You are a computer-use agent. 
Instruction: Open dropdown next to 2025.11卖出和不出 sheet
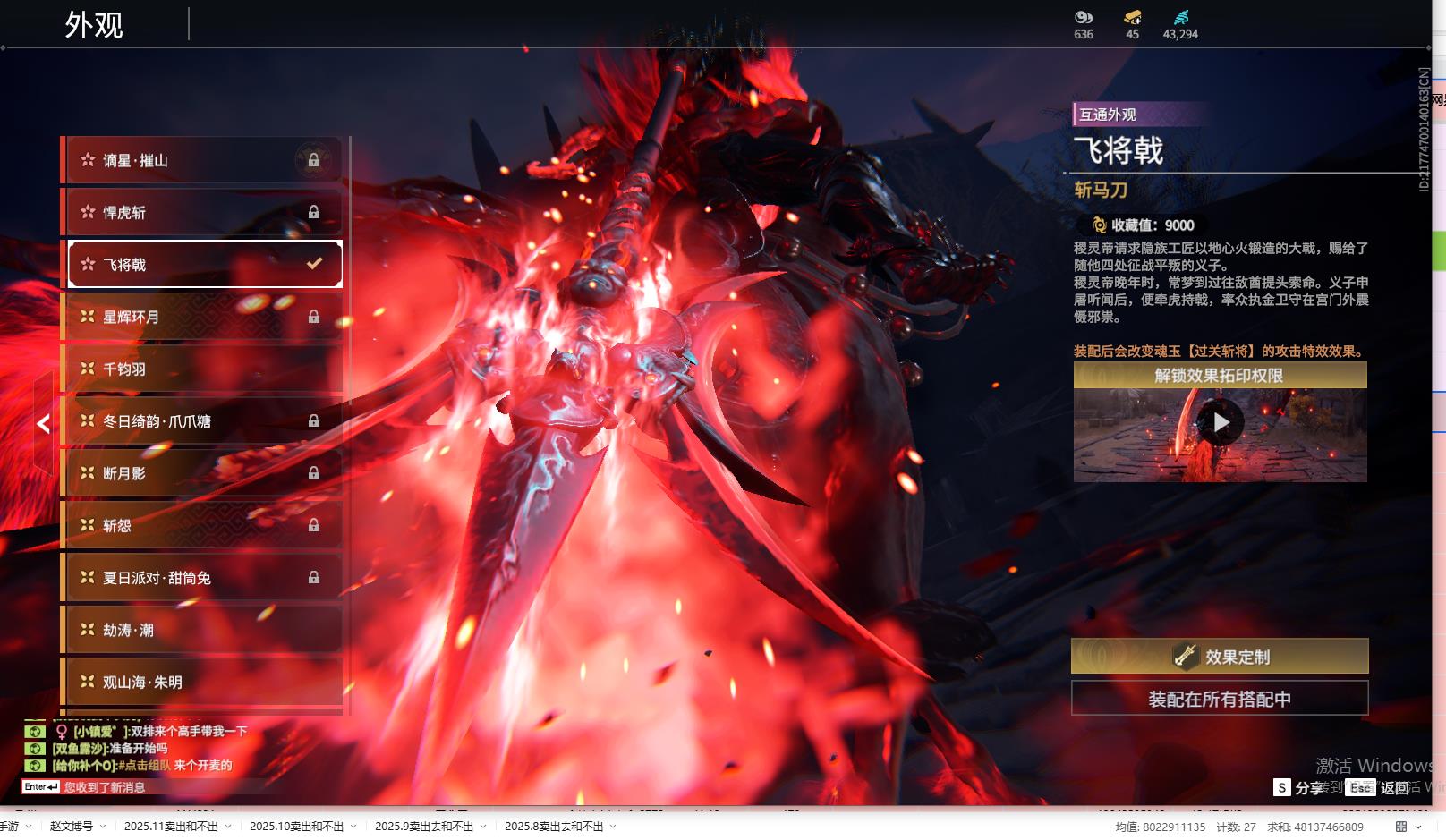click(x=228, y=827)
